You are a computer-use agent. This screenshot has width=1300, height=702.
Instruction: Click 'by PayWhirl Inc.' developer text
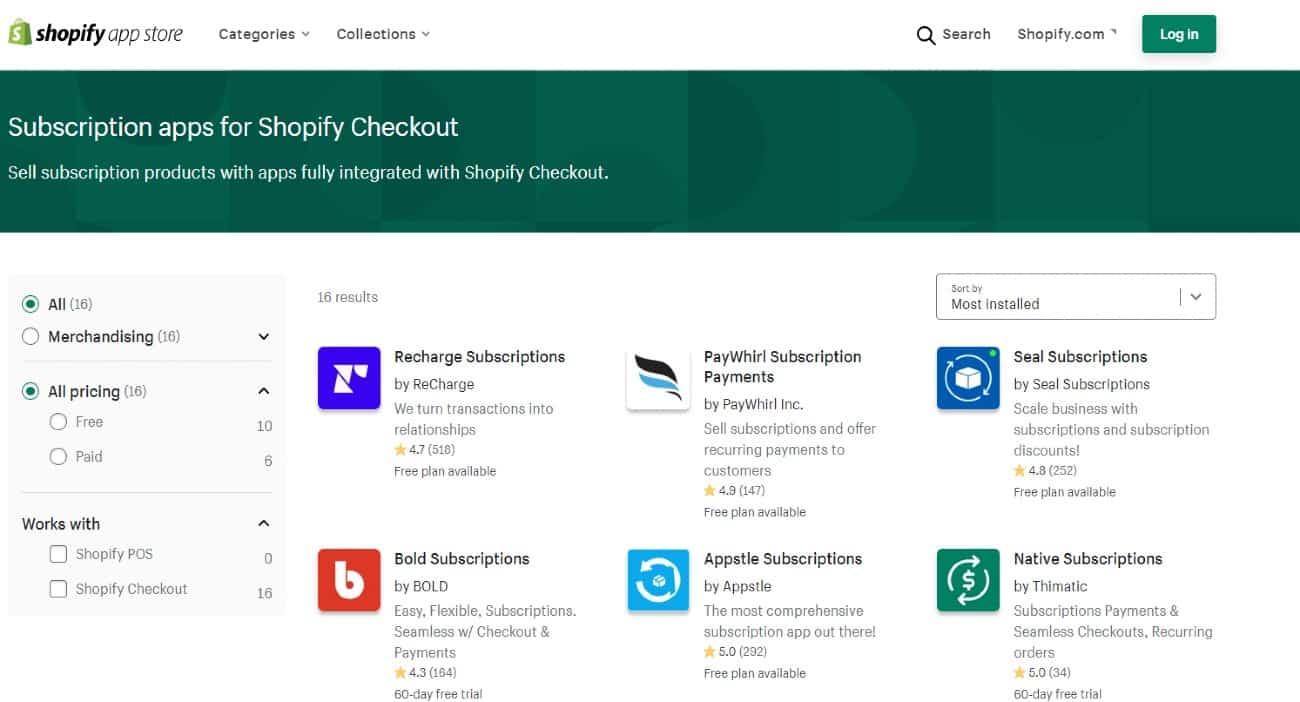[x=753, y=404]
